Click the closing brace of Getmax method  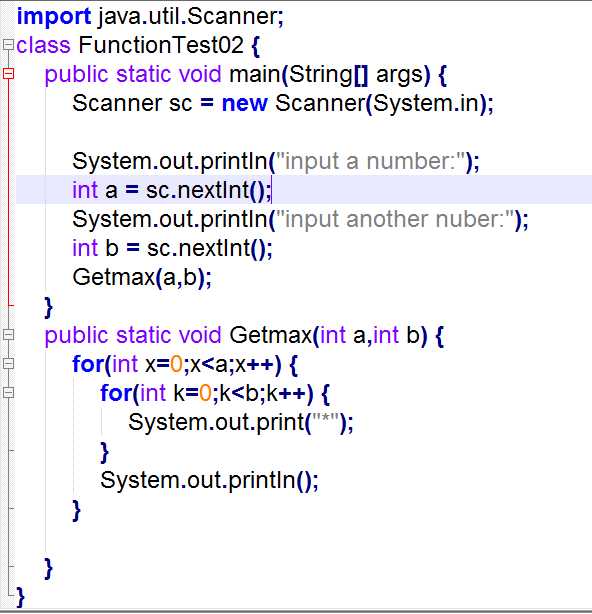[x=49, y=568]
